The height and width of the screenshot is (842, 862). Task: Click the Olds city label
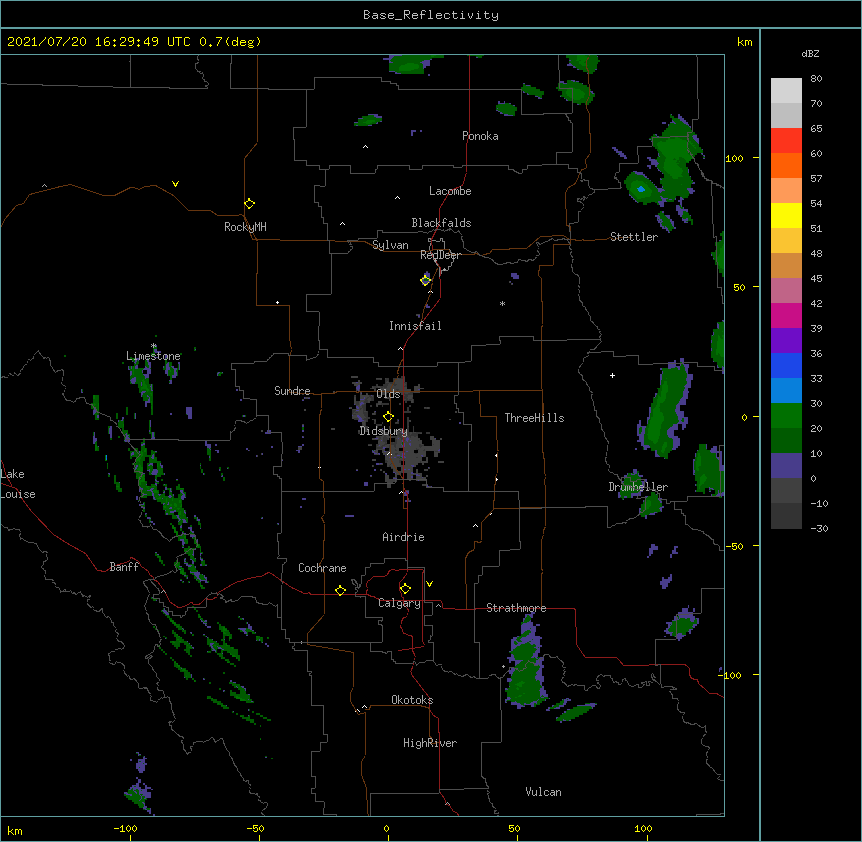[388, 394]
